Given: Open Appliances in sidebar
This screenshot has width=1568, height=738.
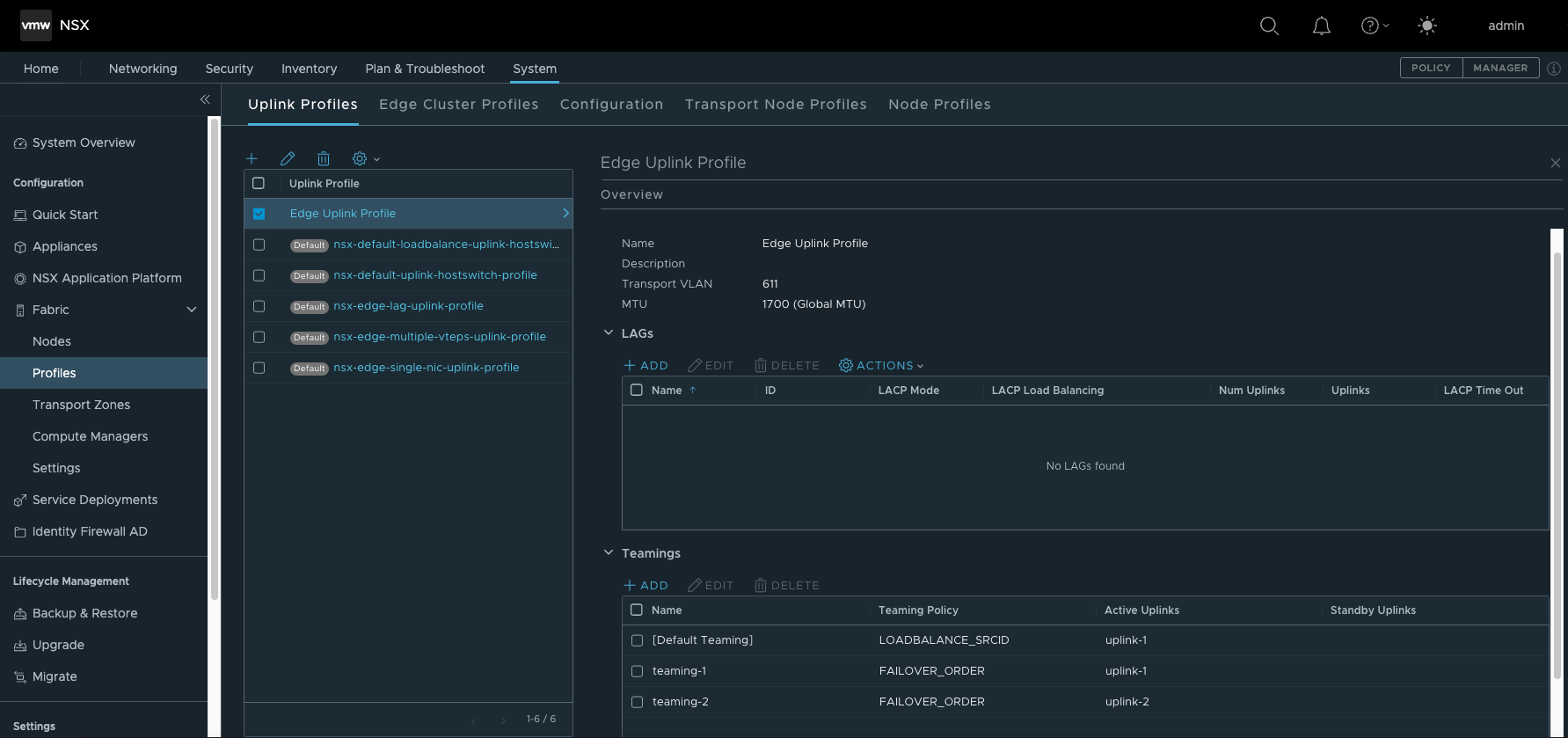Looking at the screenshot, I should click(65, 246).
